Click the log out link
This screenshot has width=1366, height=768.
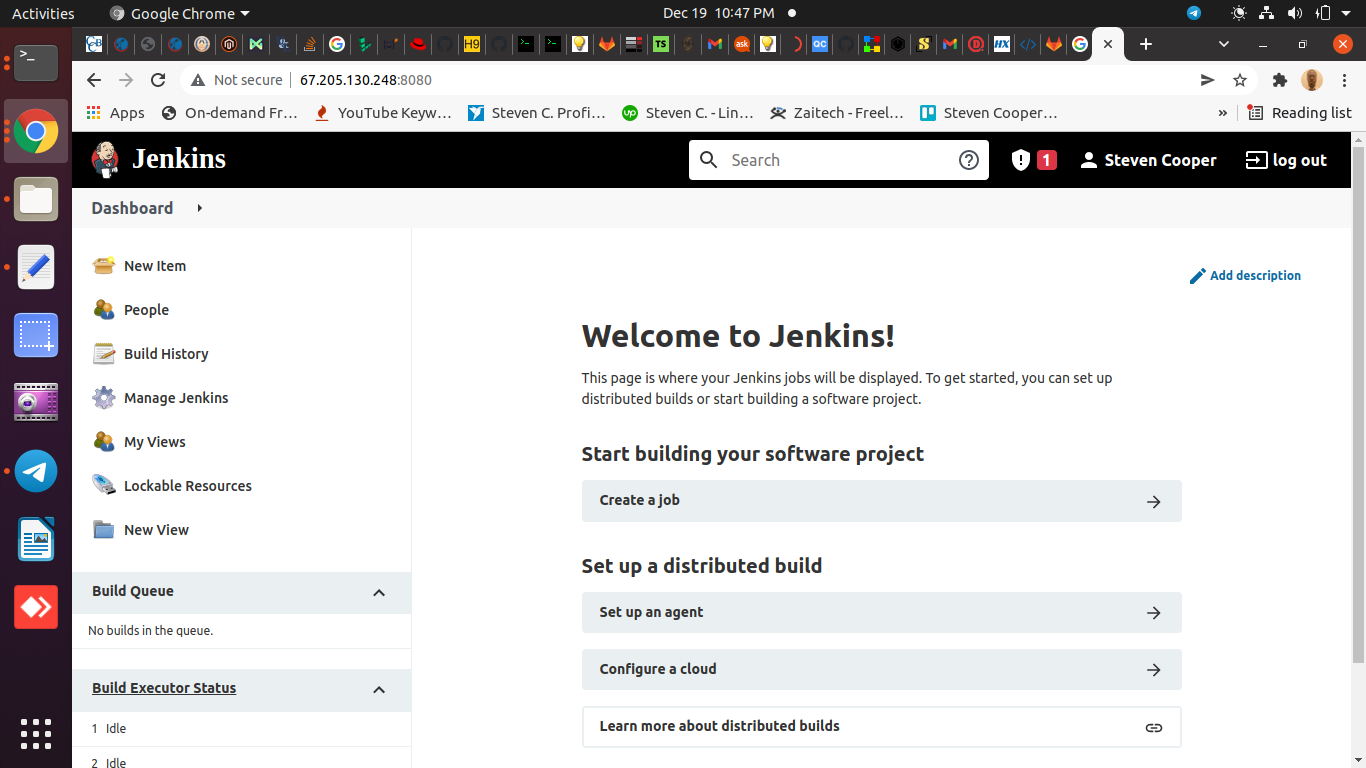[x=1286, y=160]
